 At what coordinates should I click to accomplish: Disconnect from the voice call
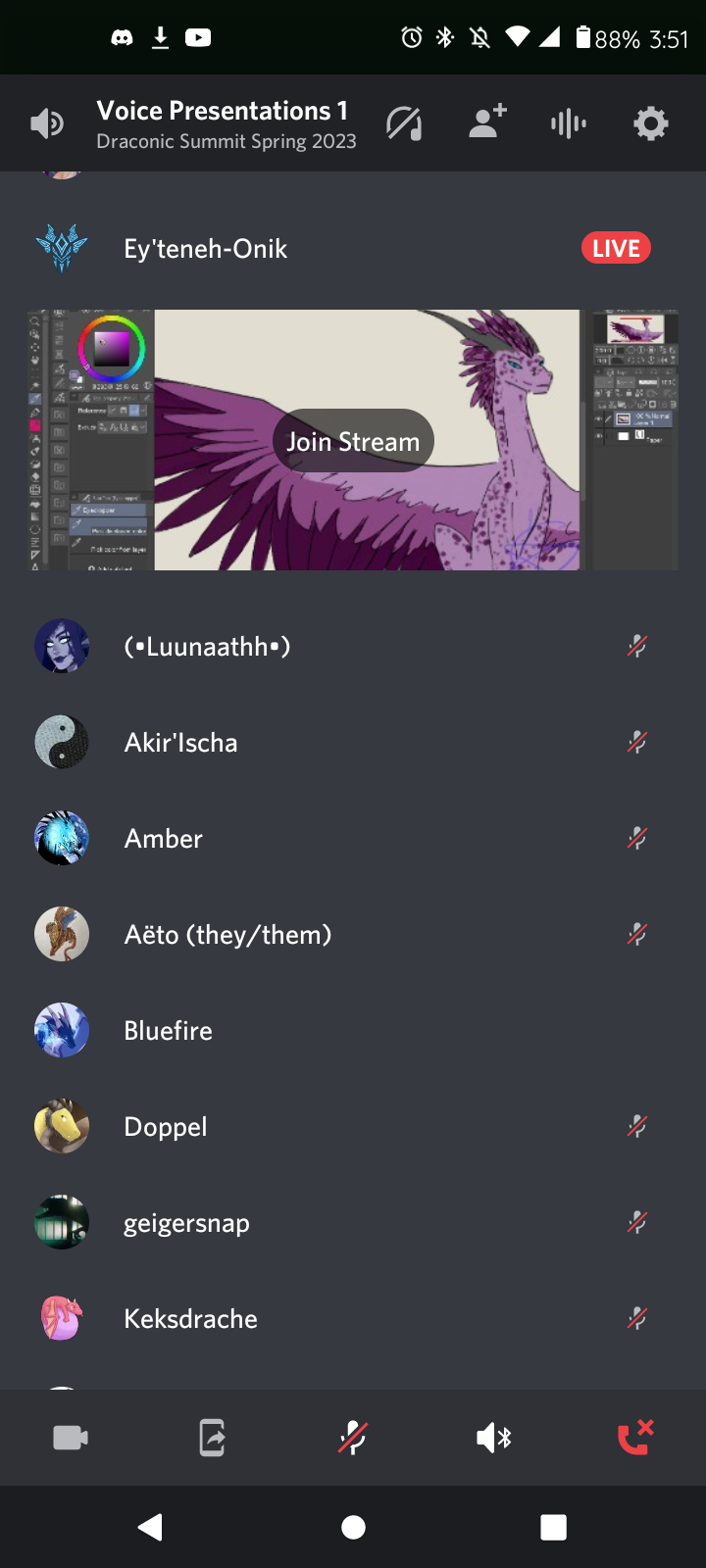click(634, 1437)
